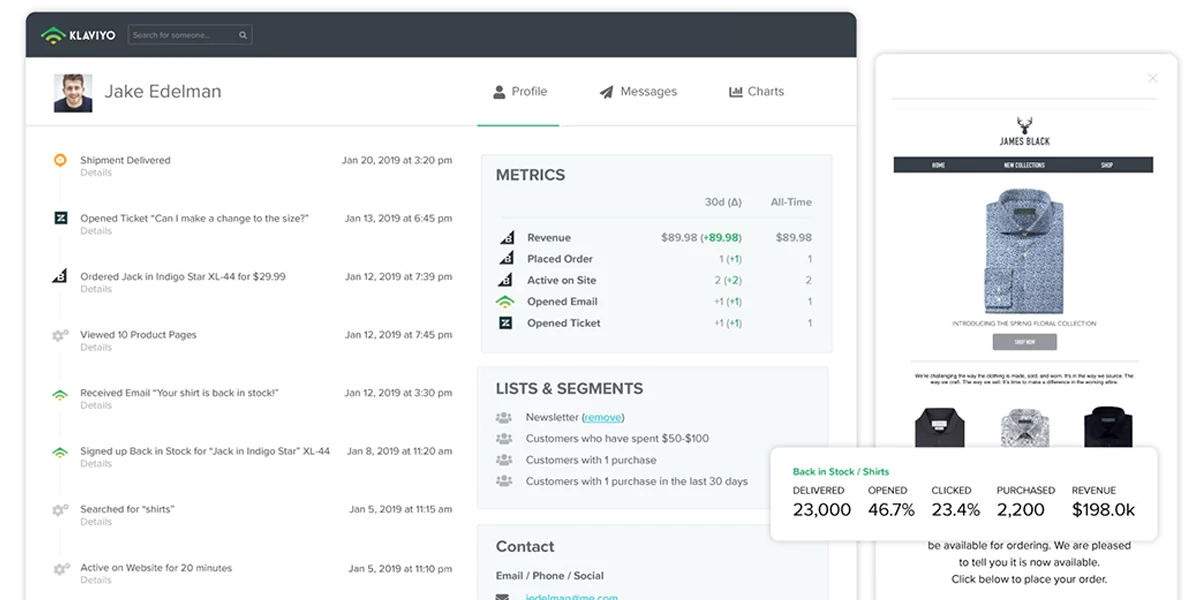Switch to the Charts tab
The height and width of the screenshot is (600, 1200).
(757, 91)
